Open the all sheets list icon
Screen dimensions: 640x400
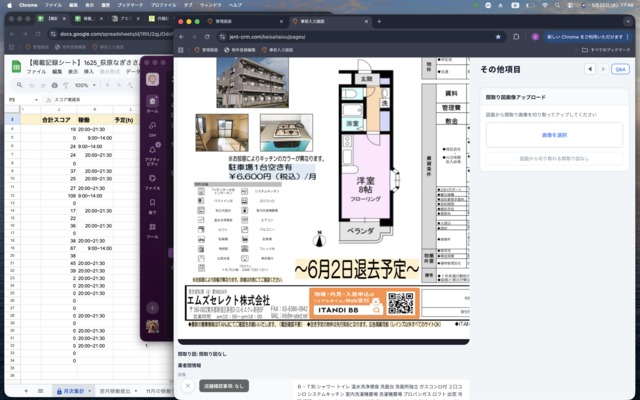click(x=40, y=391)
